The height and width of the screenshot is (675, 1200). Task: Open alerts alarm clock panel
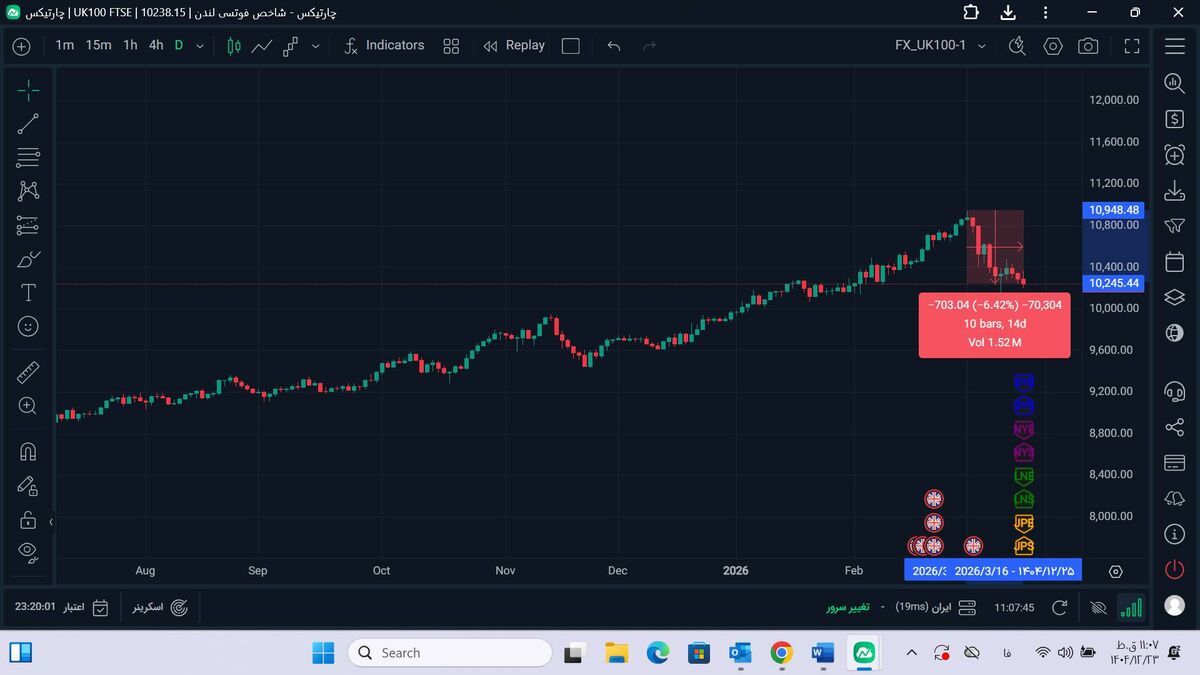pos(1175,154)
